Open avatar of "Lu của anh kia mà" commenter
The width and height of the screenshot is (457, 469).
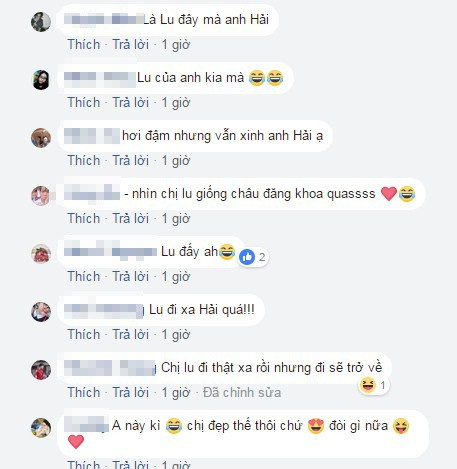[x=41, y=80]
